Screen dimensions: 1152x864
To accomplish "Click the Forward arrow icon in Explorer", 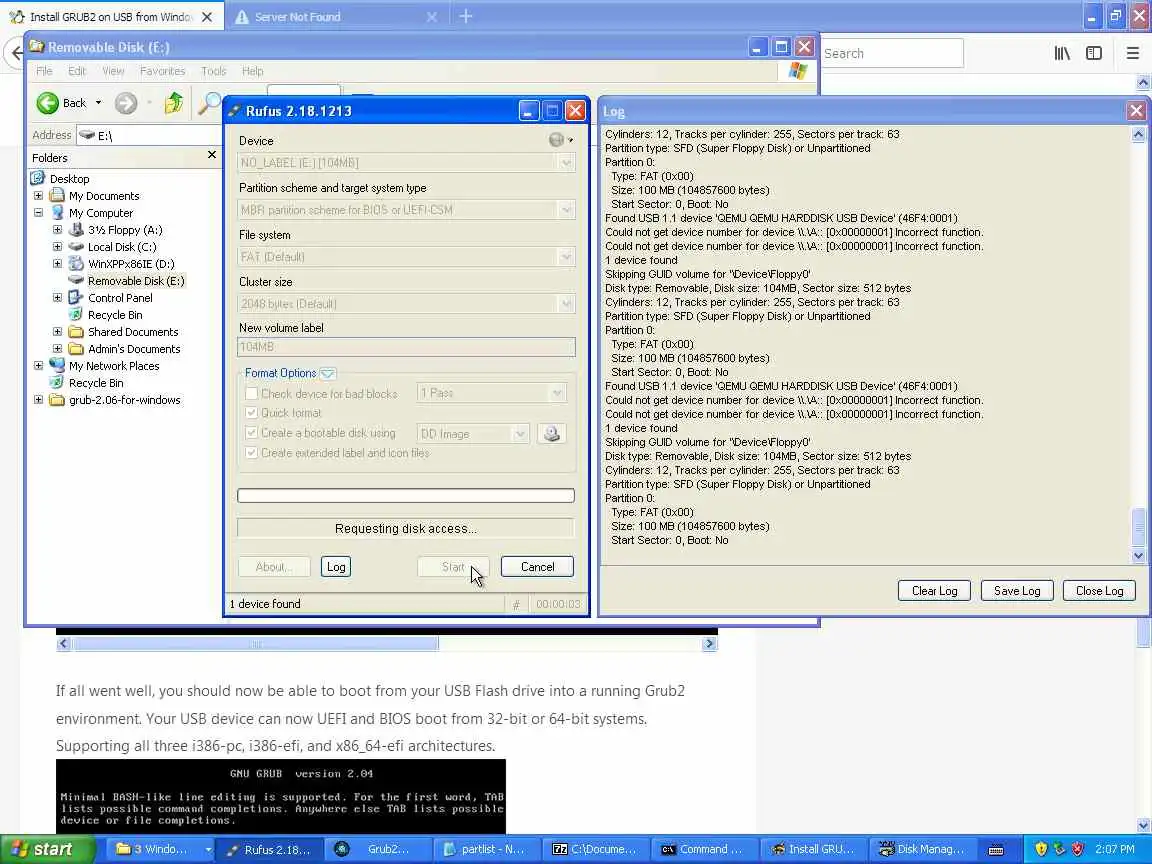I will coord(126,103).
